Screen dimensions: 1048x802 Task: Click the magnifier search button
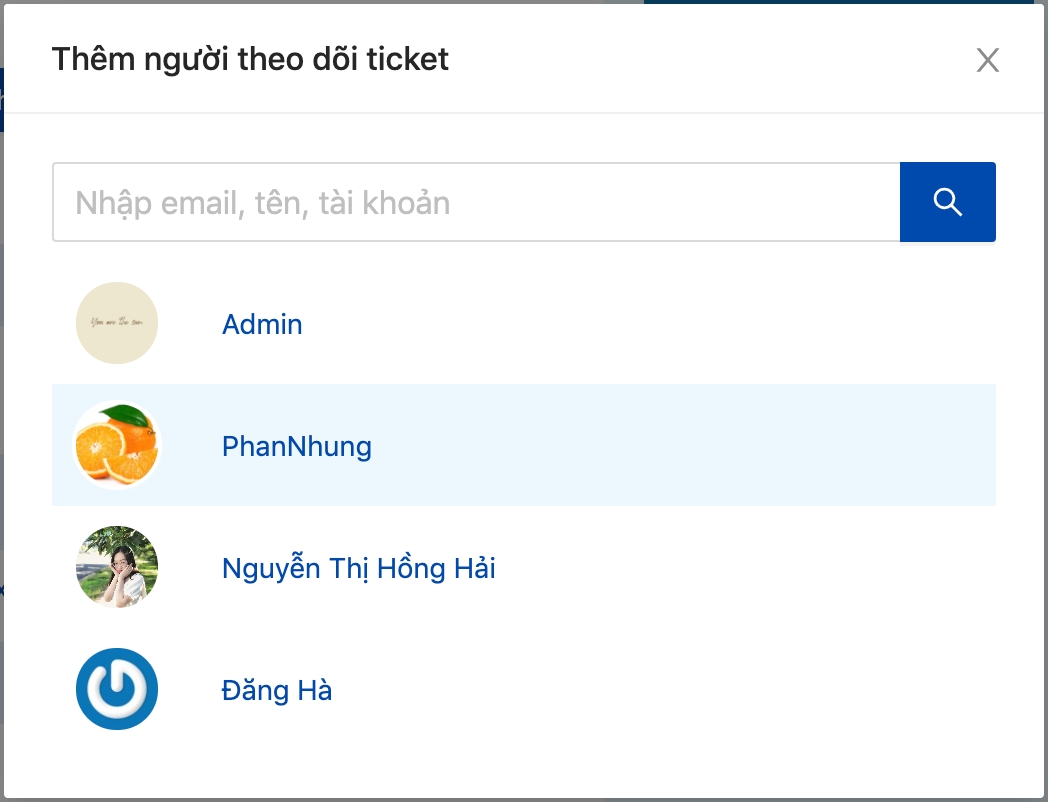coord(947,202)
